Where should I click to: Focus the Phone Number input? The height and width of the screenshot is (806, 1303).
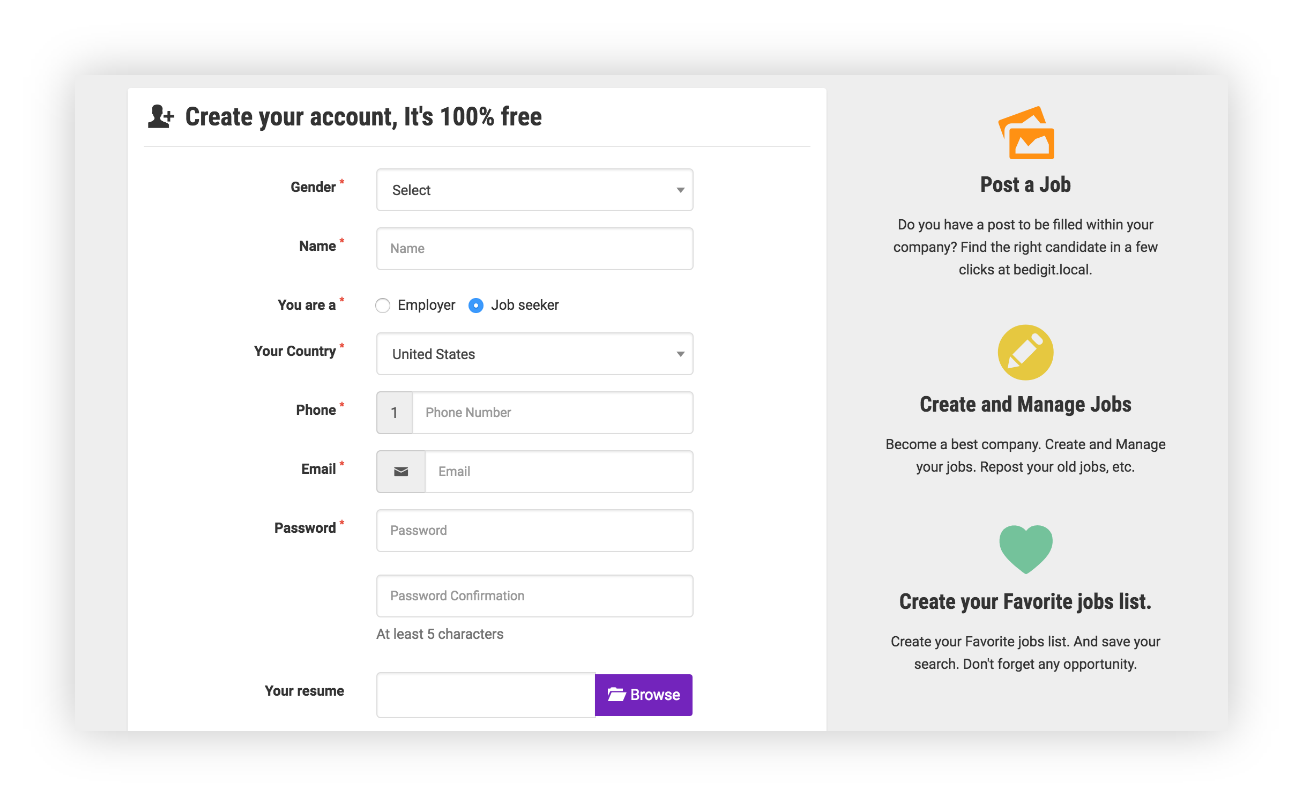552,413
